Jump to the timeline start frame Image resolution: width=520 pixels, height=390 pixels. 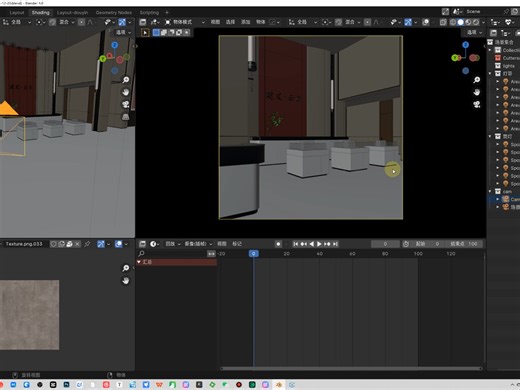[x=296, y=244]
